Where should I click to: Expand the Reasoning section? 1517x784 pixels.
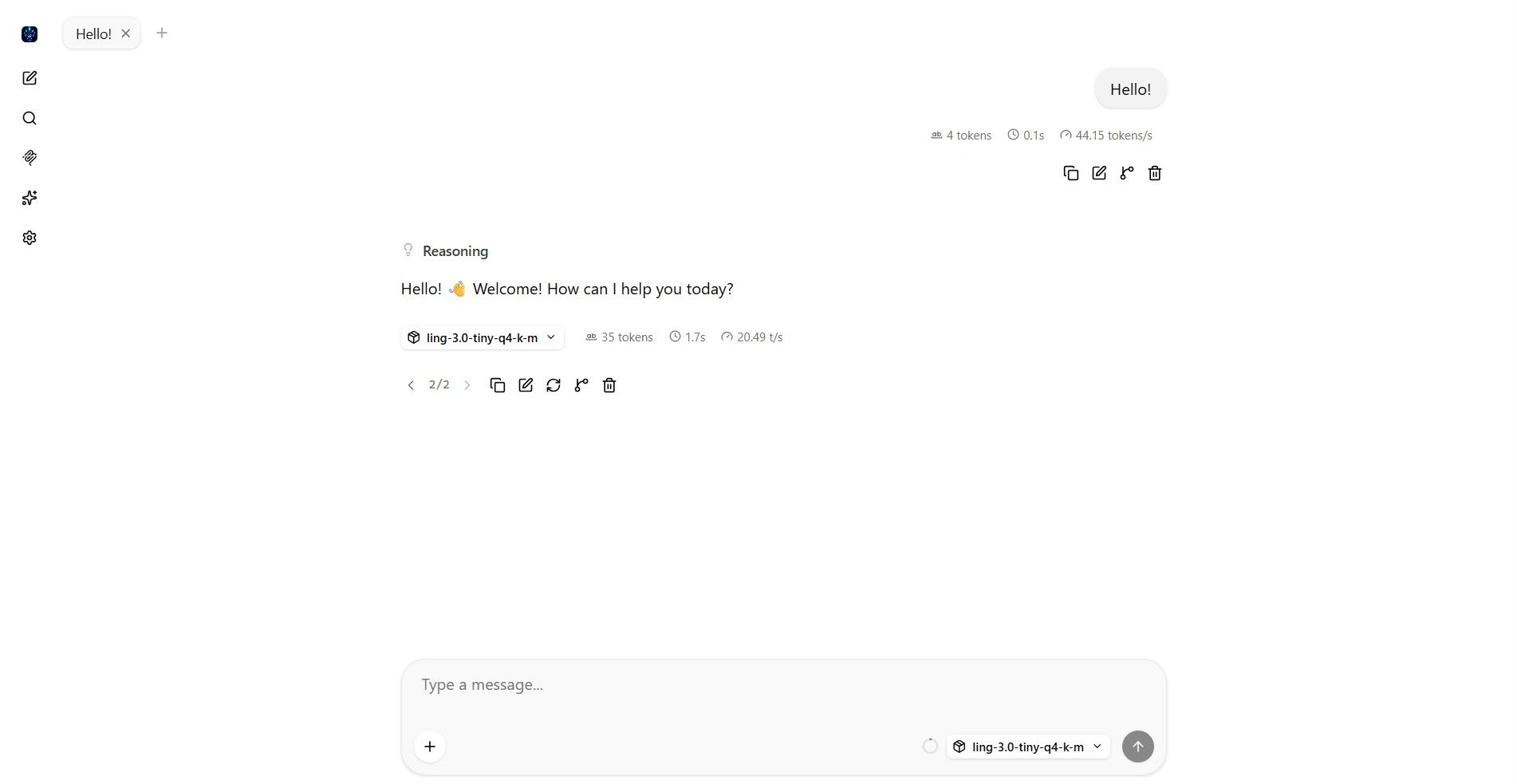445,251
